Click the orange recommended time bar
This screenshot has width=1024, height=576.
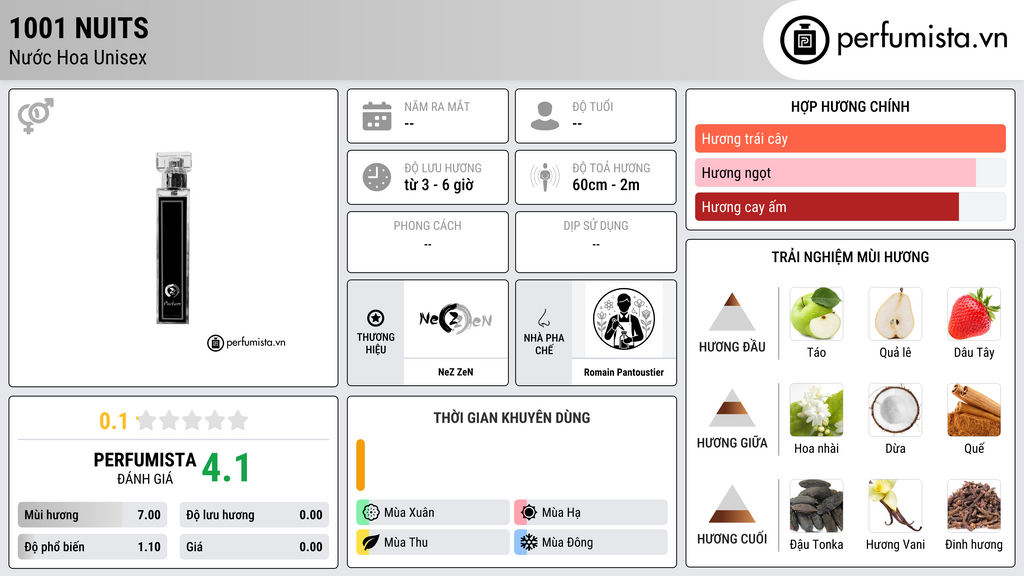coord(360,465)
